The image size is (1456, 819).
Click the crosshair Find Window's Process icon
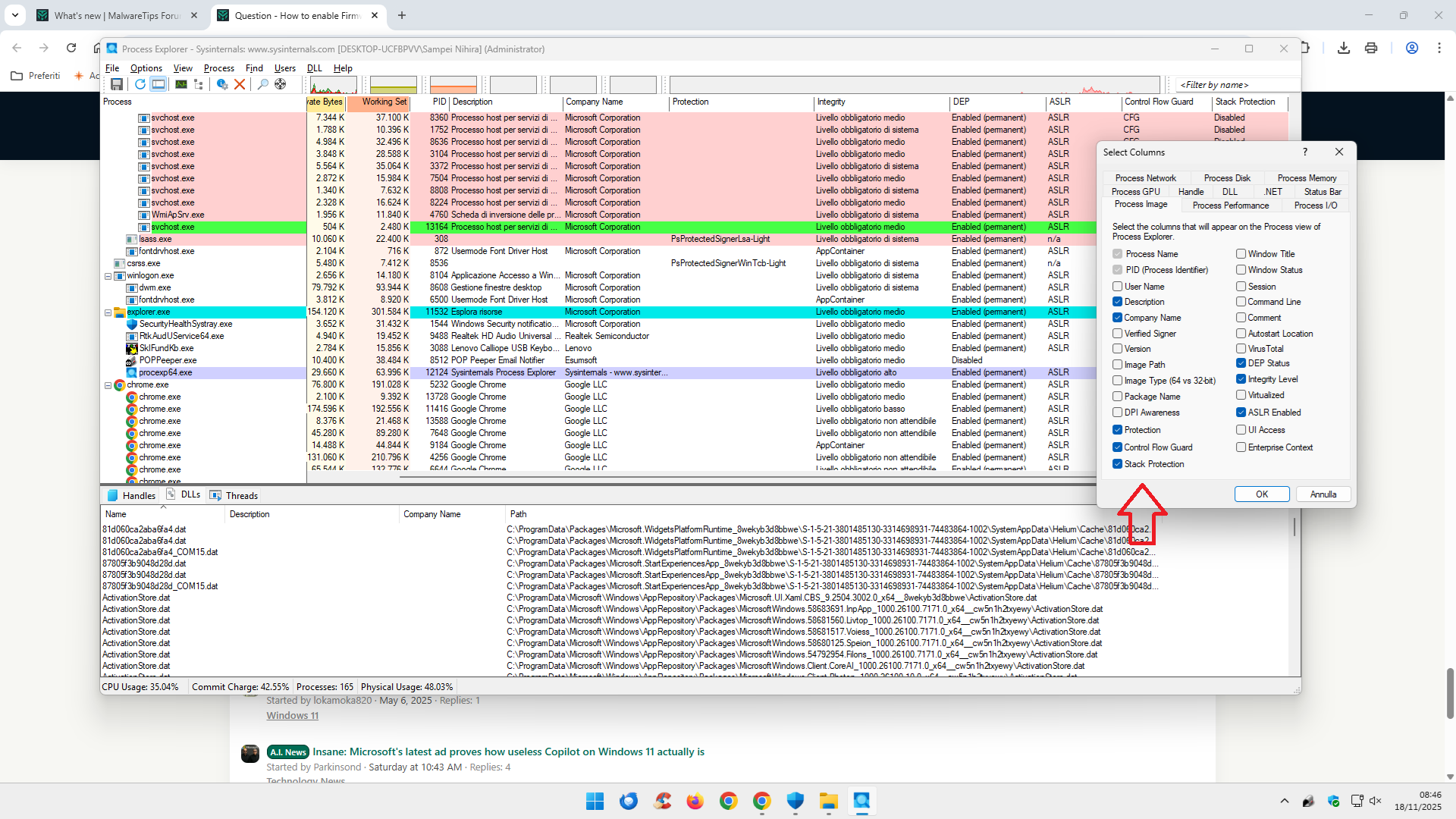[281, 84]
